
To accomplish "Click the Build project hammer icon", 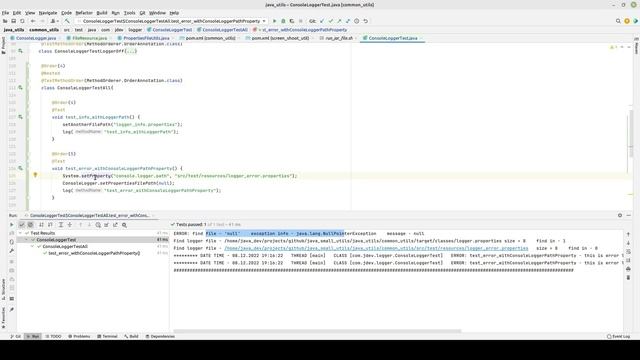I will click(67, 21).
